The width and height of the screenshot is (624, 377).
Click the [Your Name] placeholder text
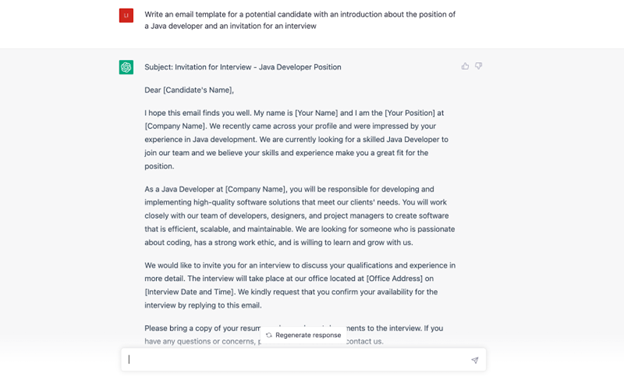point(316,113)
